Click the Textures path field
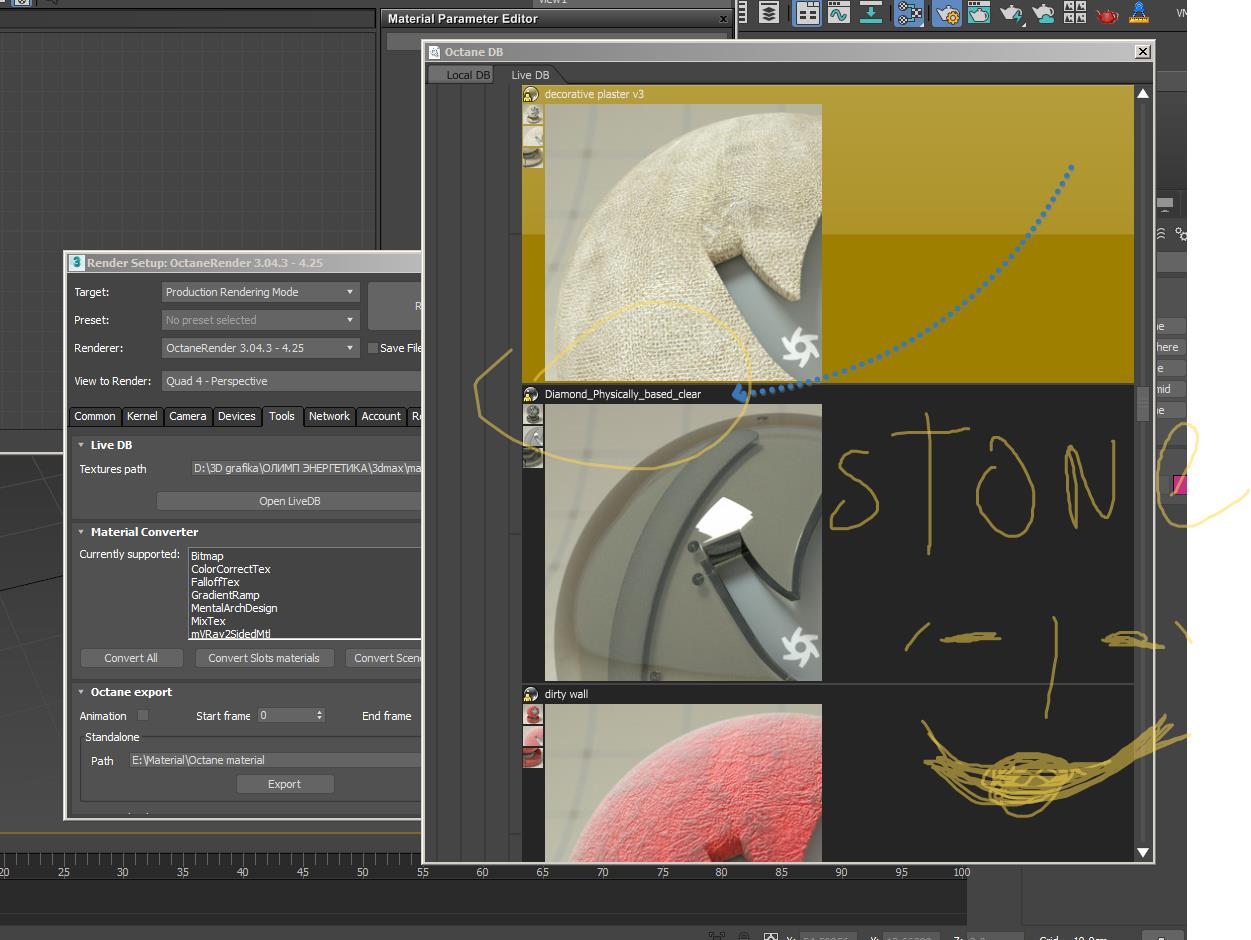This screenshot has height=940, width=1251. pos(306,469)
